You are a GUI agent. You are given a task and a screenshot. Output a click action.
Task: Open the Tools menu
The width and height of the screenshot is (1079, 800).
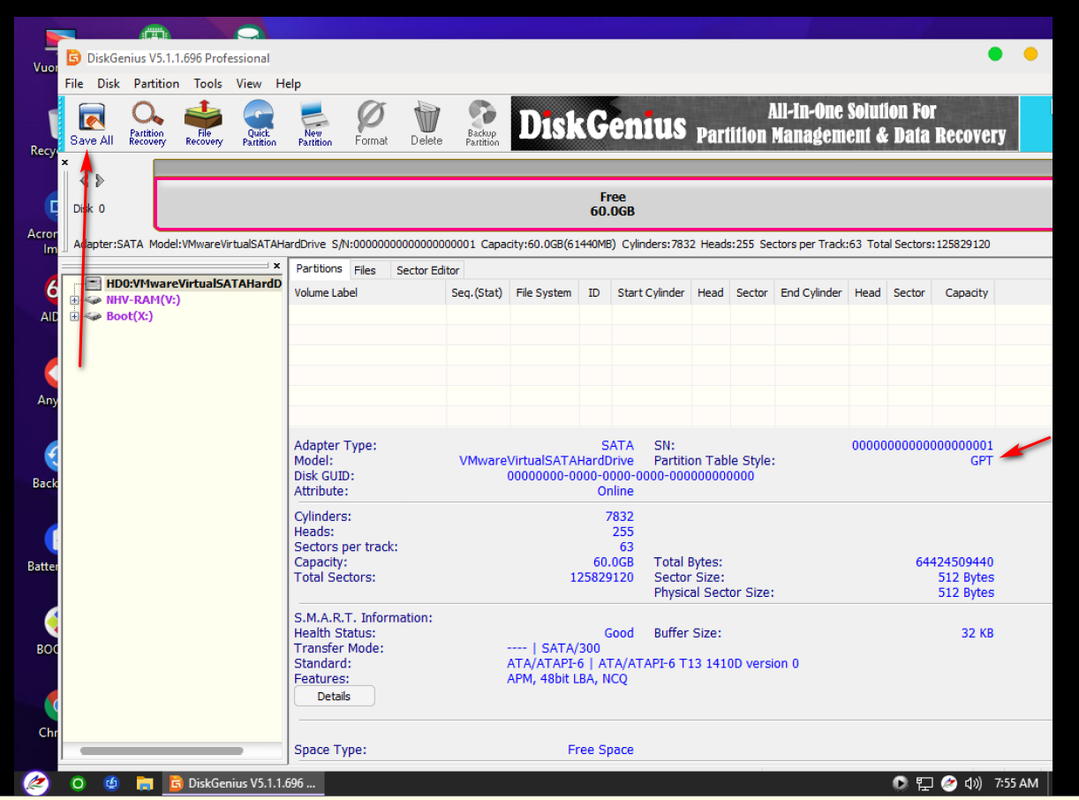point(207,83)
